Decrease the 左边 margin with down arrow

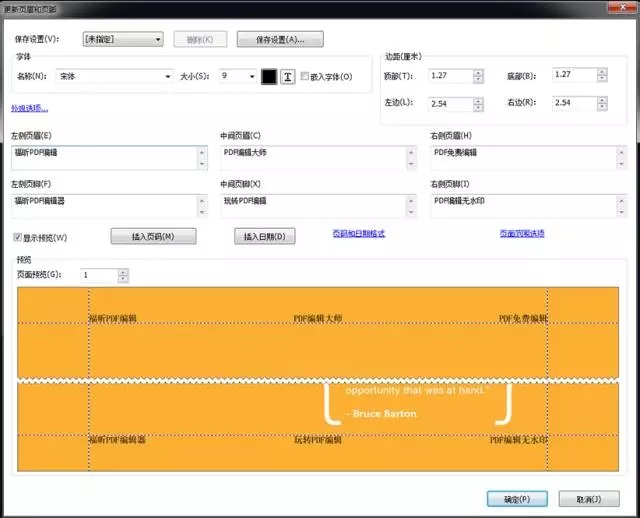point(478,108)
